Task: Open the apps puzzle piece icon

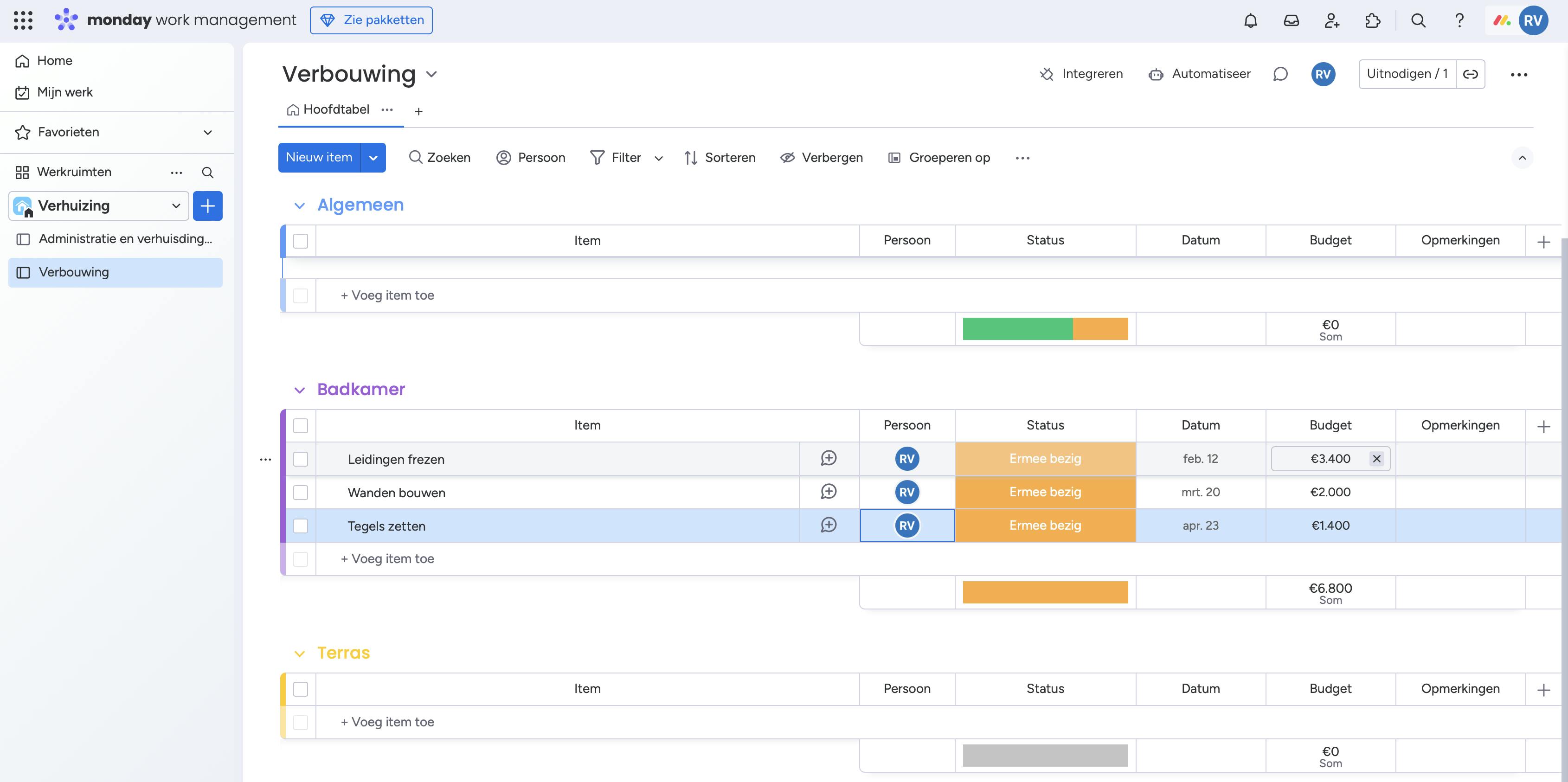Action: 1373,21
